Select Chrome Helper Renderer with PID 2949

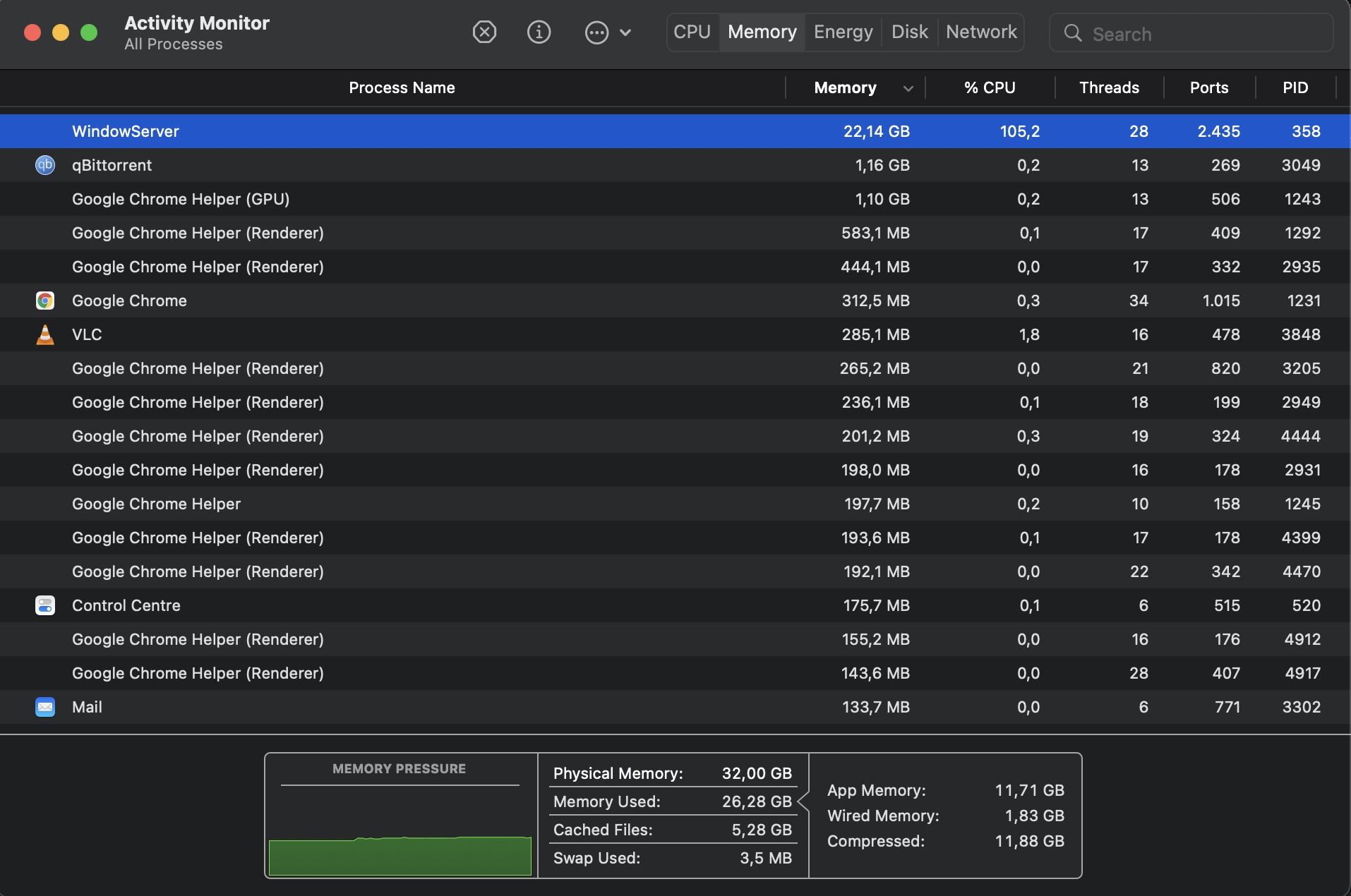[675, 402]
